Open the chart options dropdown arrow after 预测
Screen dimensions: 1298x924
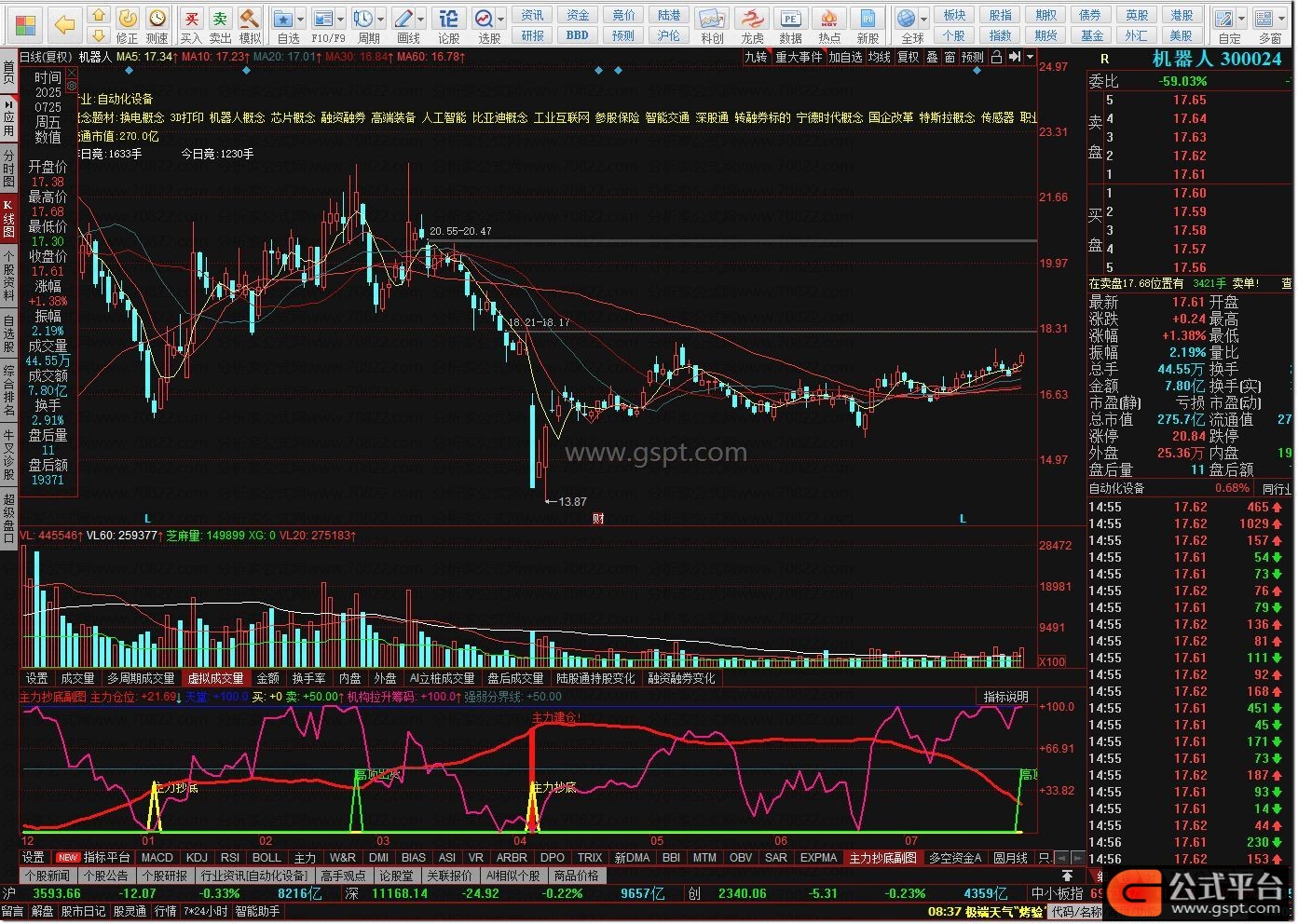[1030, 57]
